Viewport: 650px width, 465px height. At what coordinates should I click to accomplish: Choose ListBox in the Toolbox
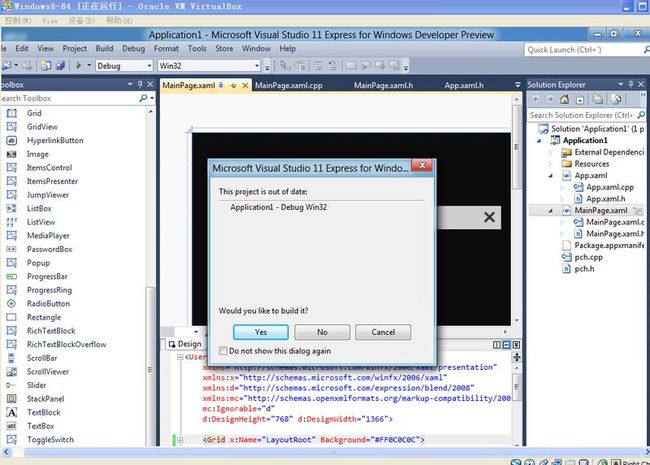point(39,208)
